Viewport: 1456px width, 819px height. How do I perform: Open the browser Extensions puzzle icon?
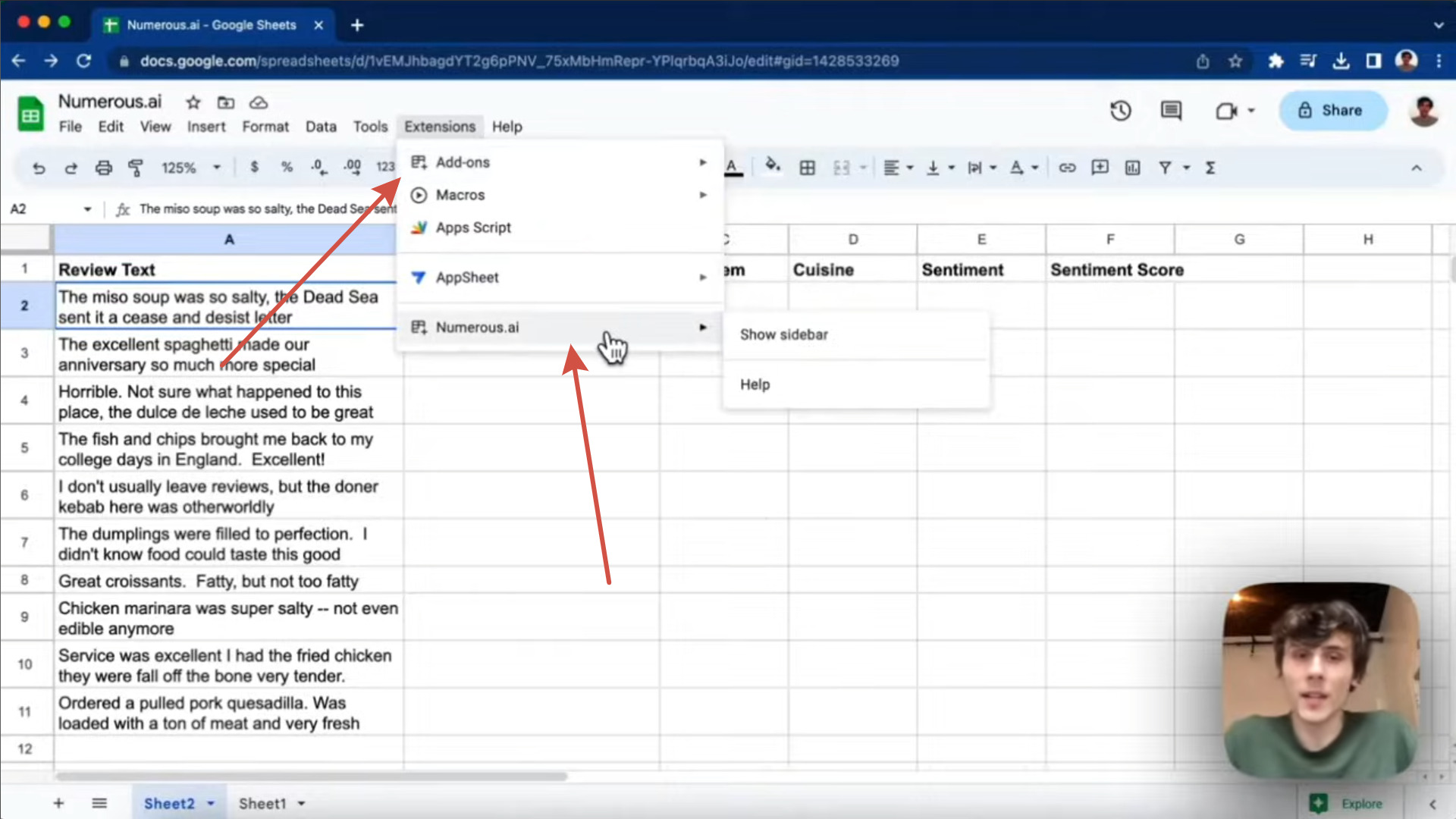[1276, 61]
